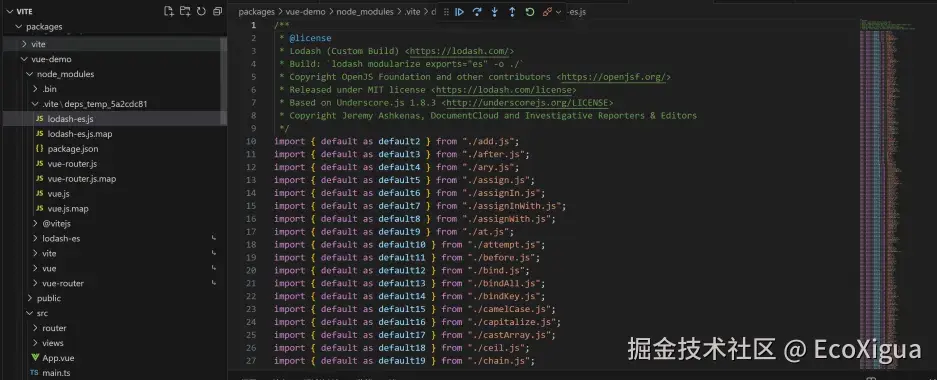
Task: Click 'default19' identifier on line 27
Action: (x=402, y=361)
